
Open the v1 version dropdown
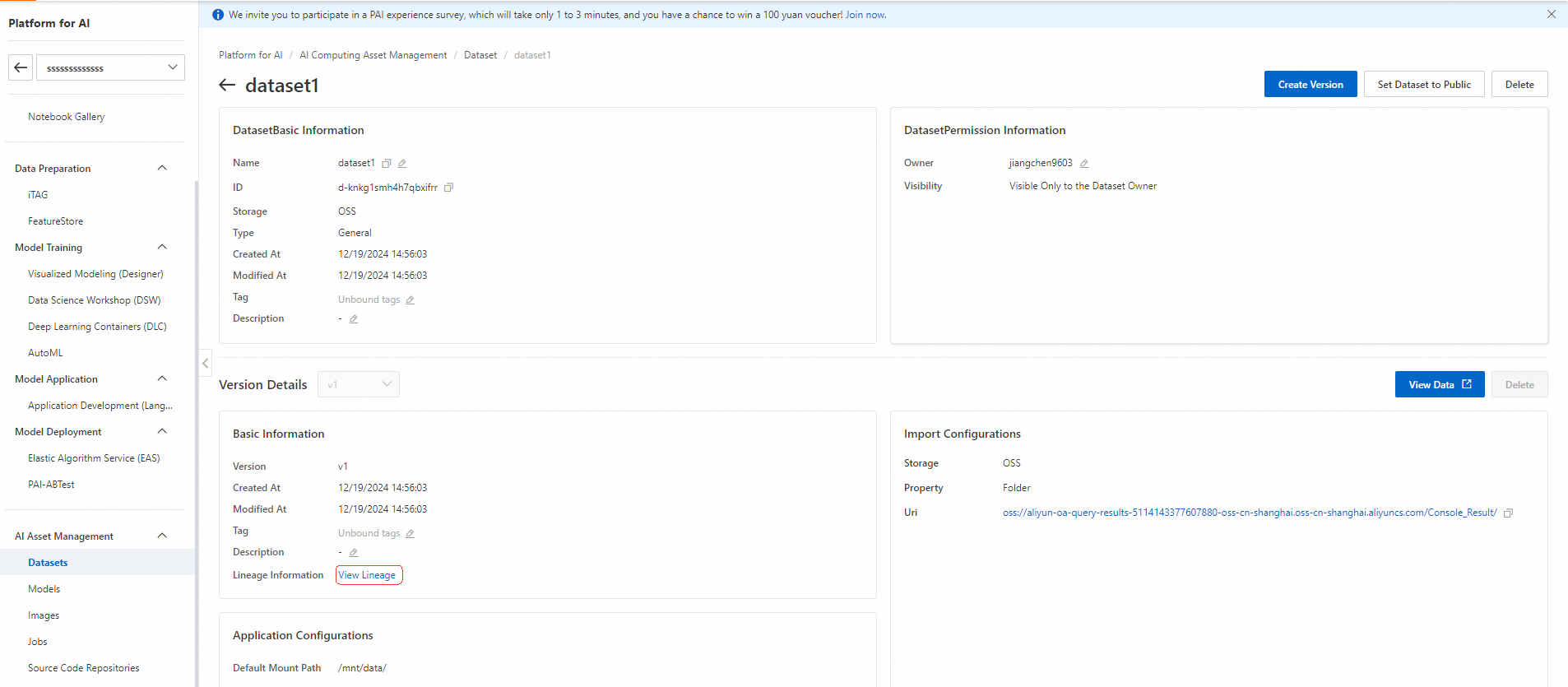359,384
